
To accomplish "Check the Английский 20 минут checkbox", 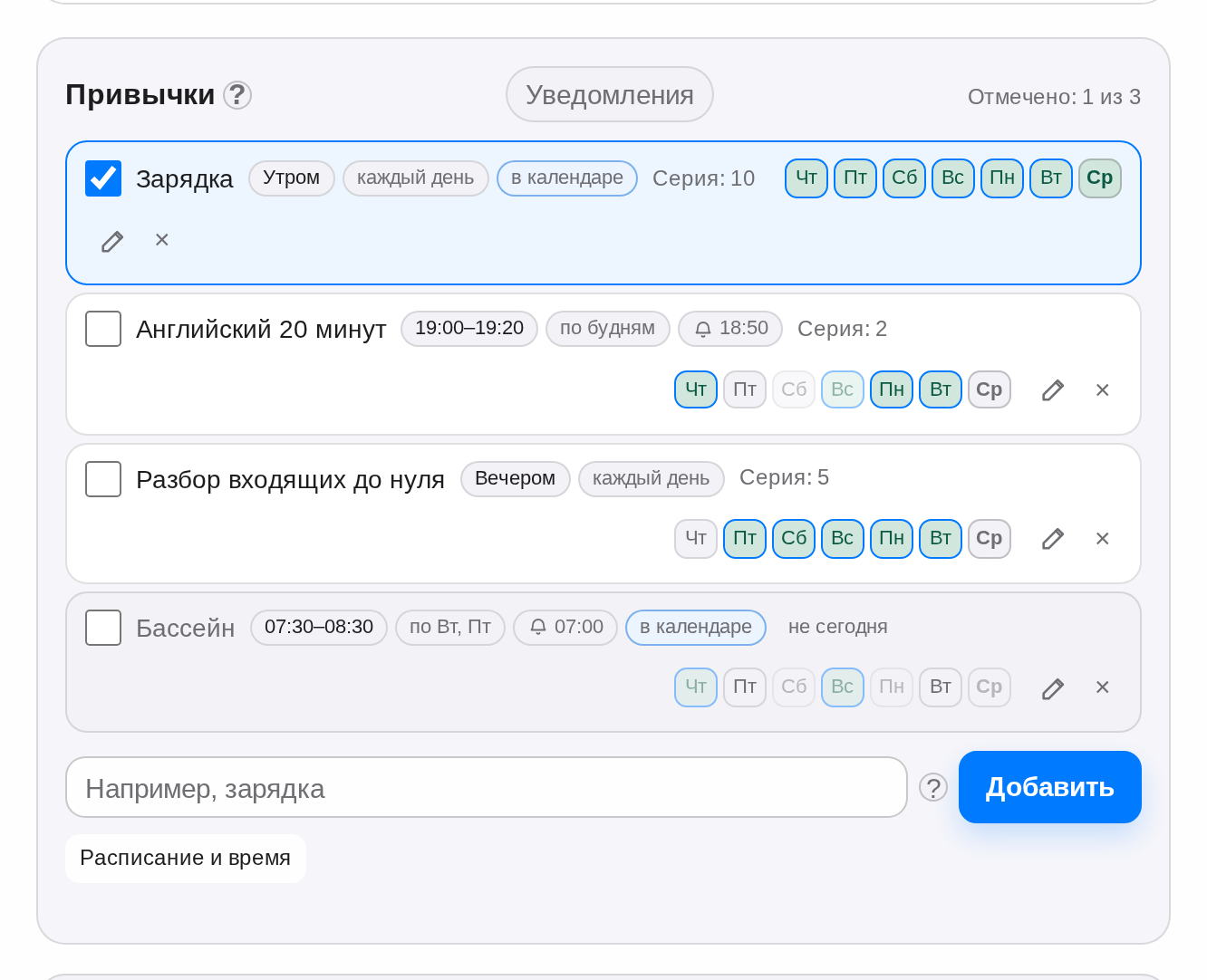I will [103, 329].
